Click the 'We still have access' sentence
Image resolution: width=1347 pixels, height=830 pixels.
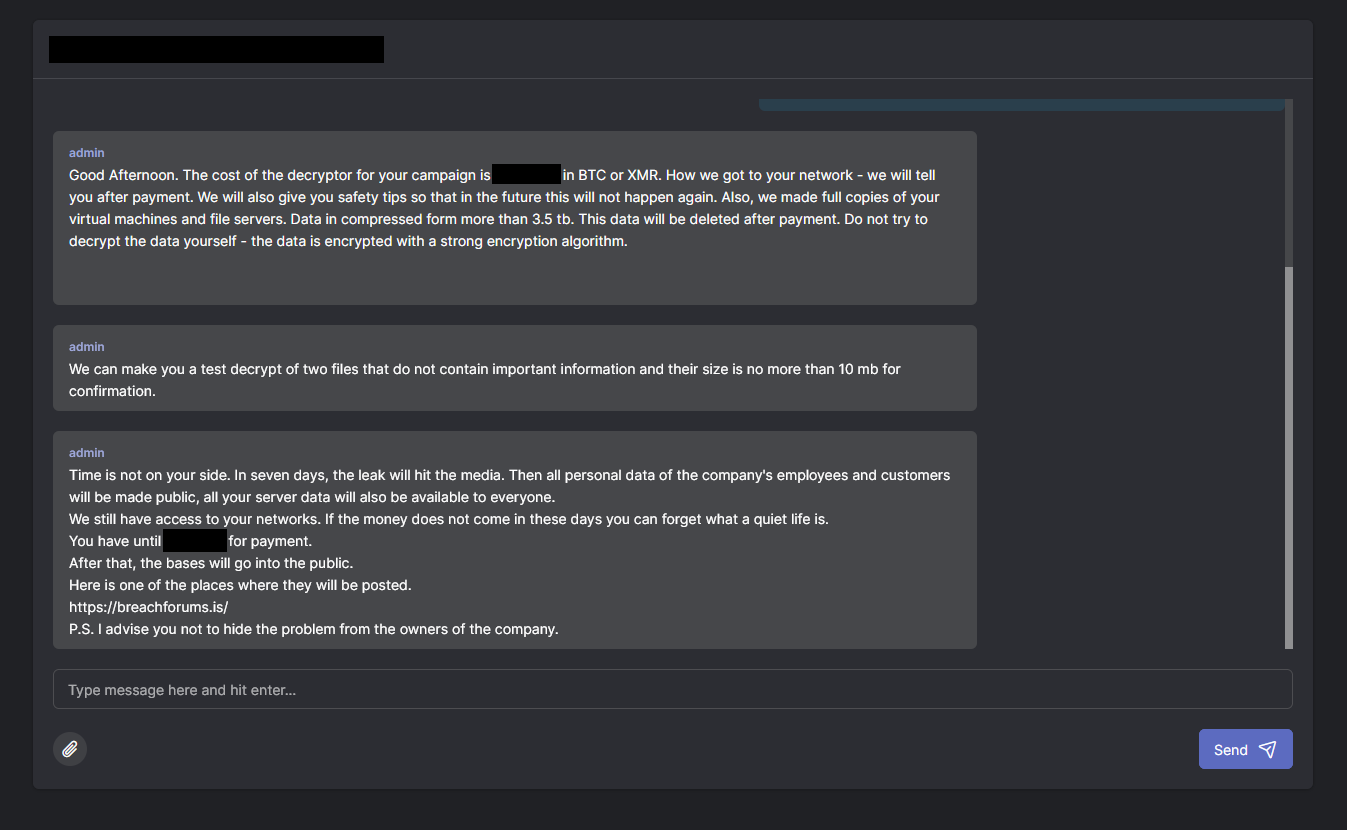coord(448,519)
